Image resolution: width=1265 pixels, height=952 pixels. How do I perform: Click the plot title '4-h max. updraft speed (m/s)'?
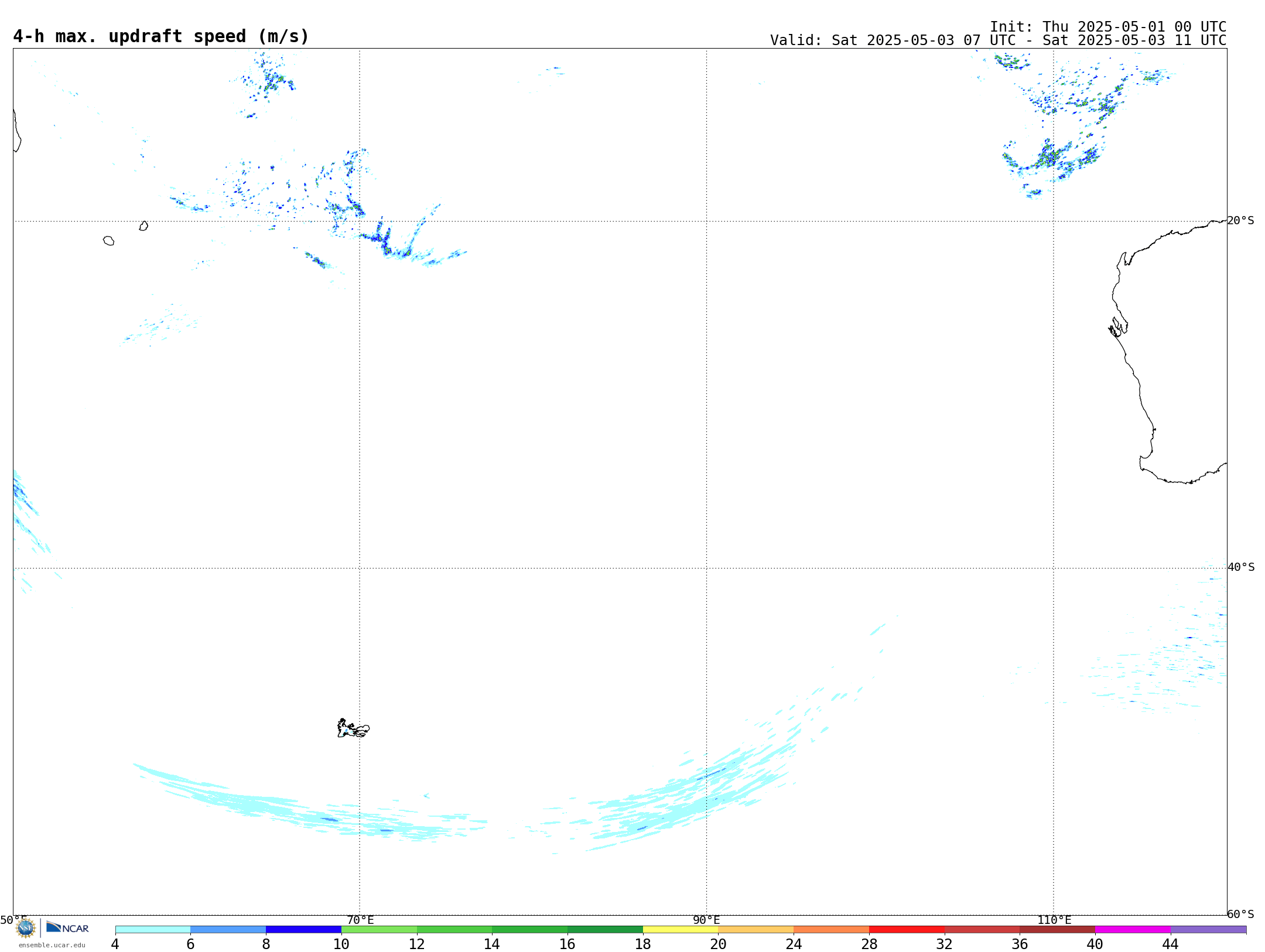click(x=161, y=36)
